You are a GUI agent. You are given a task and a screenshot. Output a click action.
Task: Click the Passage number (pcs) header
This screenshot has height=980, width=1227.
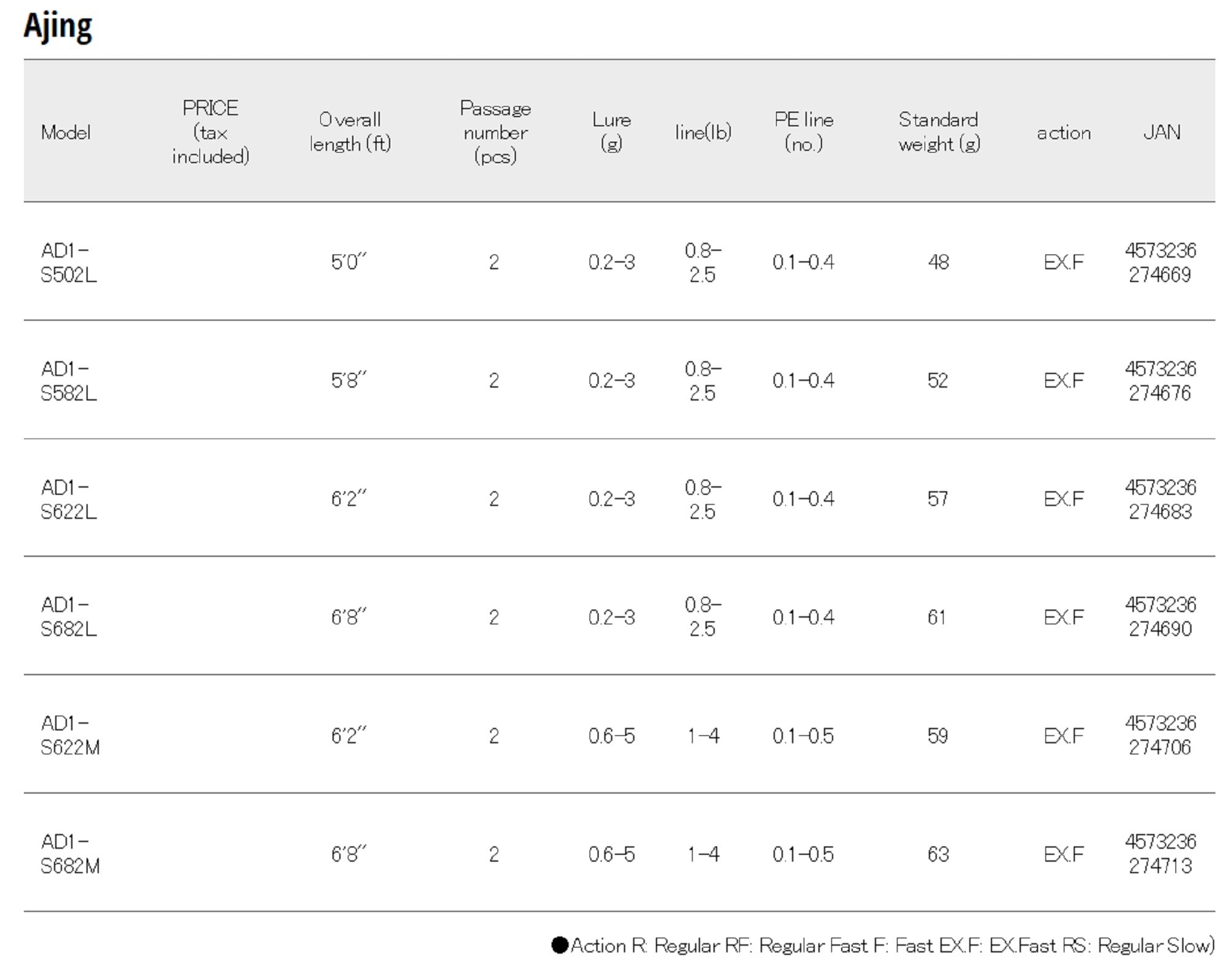(x=495, y=132)
